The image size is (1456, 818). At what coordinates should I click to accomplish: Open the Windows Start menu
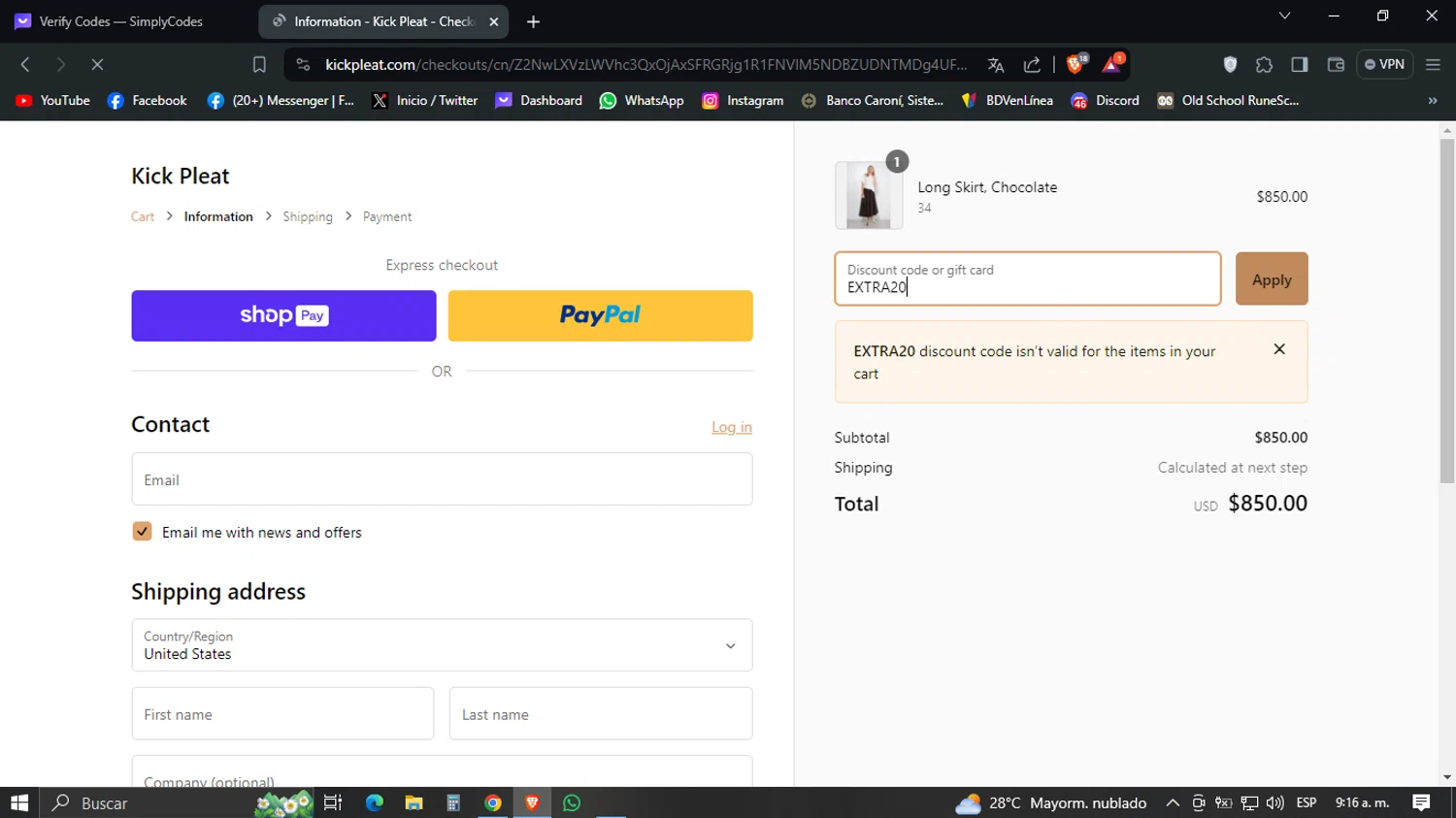click(19, 802)
